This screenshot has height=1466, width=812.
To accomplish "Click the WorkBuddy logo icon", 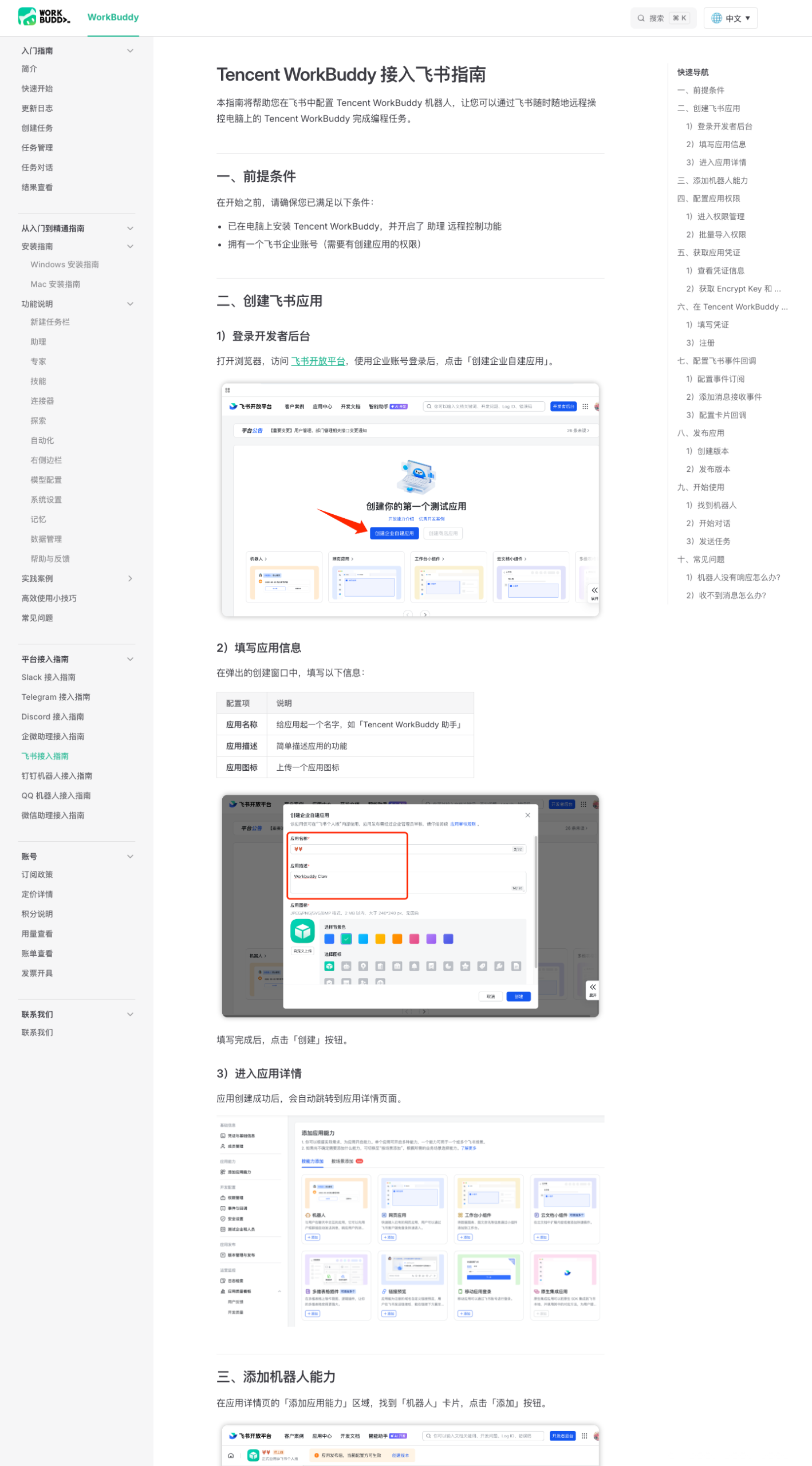I will coord(44,17).
